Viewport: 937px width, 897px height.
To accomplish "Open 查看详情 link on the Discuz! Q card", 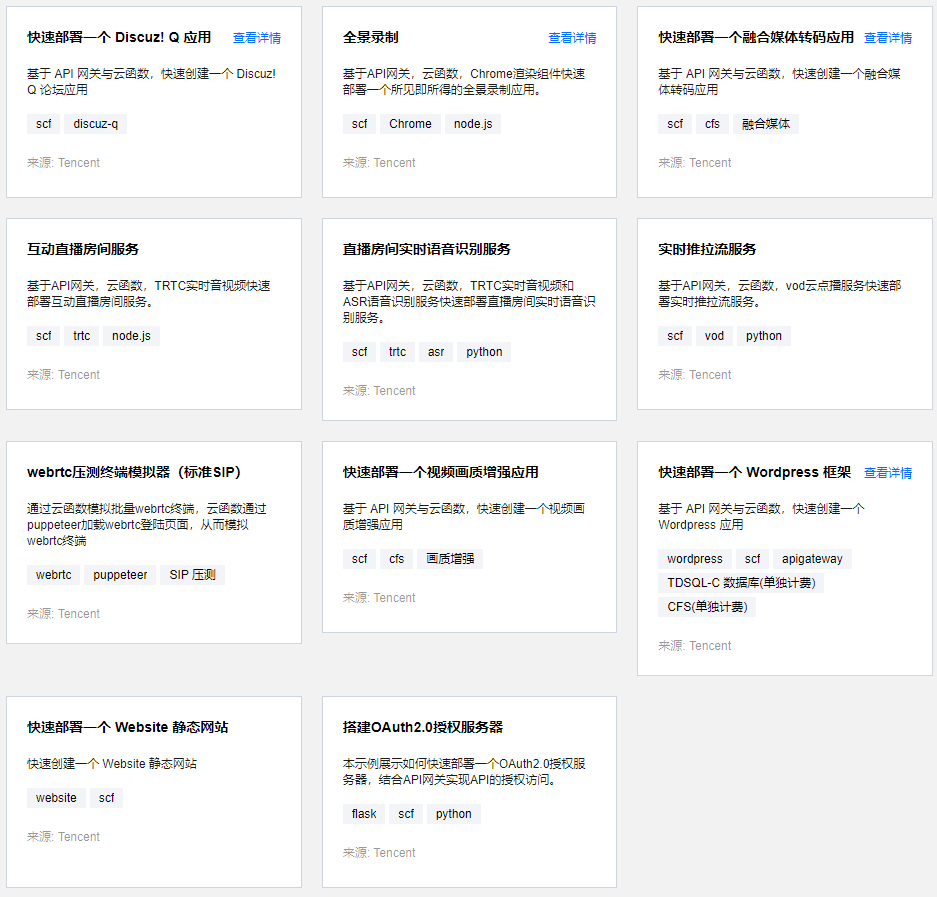I will (x=257, y=38).
